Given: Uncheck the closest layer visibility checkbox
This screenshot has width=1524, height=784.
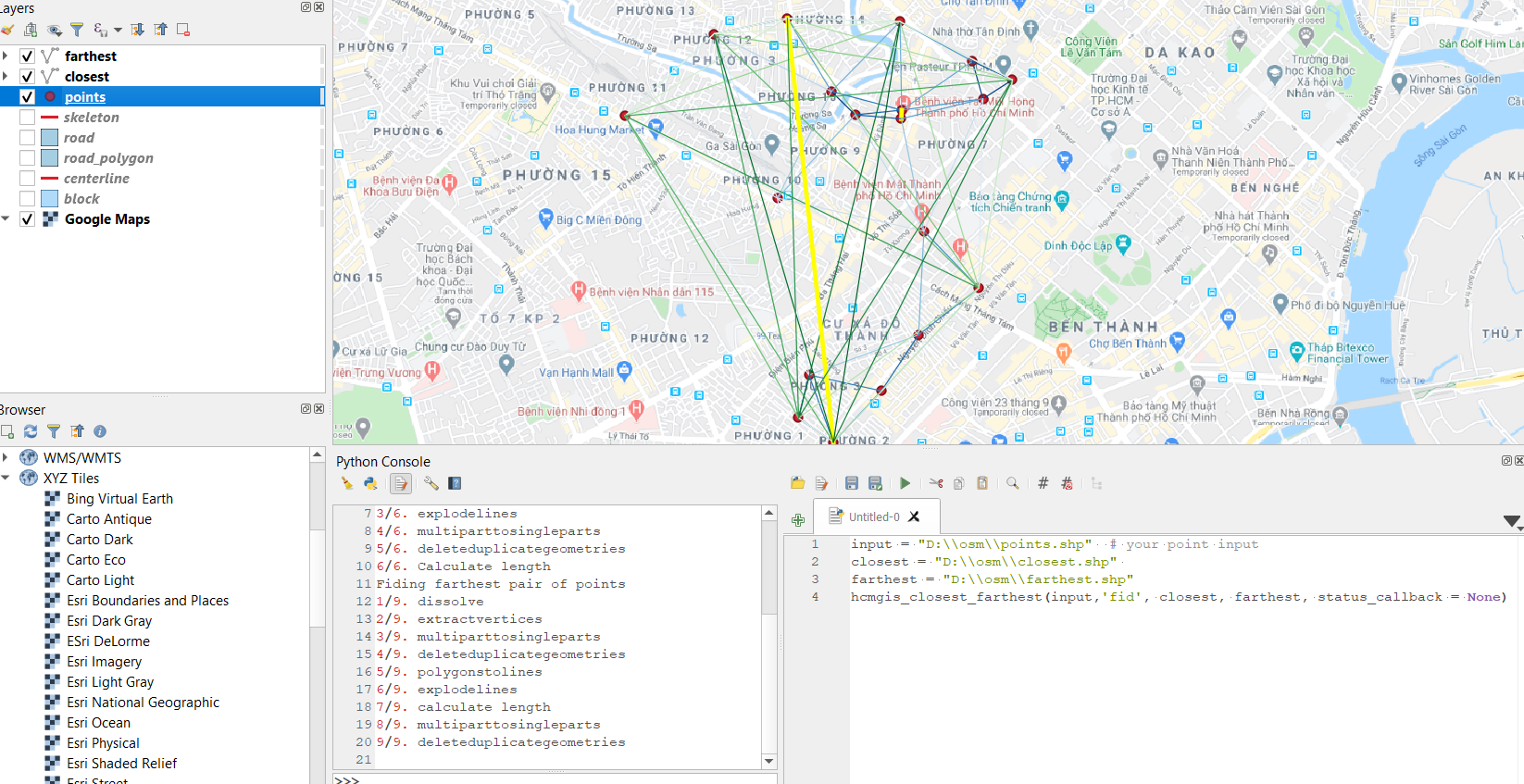Looking at the screenshot, I should [x=28, y=77].
